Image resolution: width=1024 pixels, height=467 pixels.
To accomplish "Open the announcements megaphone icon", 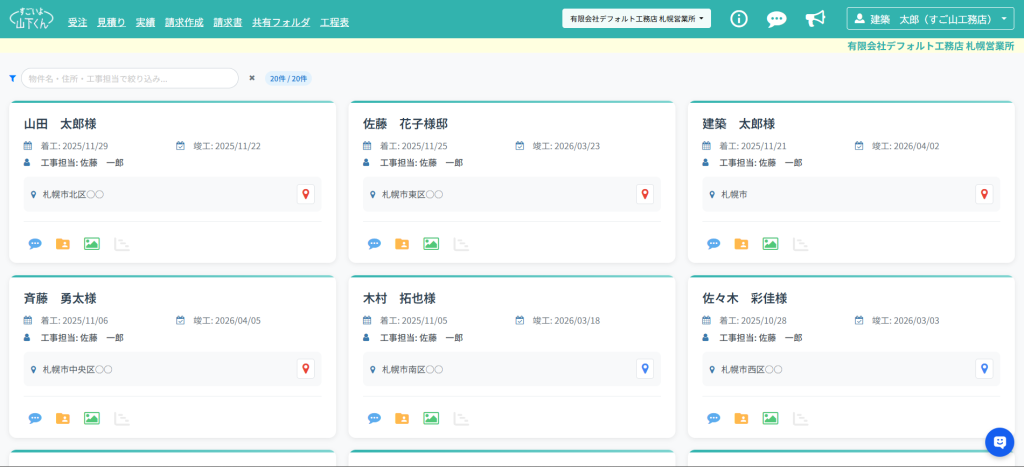I will pyautogui.click(x=815, y=19).
